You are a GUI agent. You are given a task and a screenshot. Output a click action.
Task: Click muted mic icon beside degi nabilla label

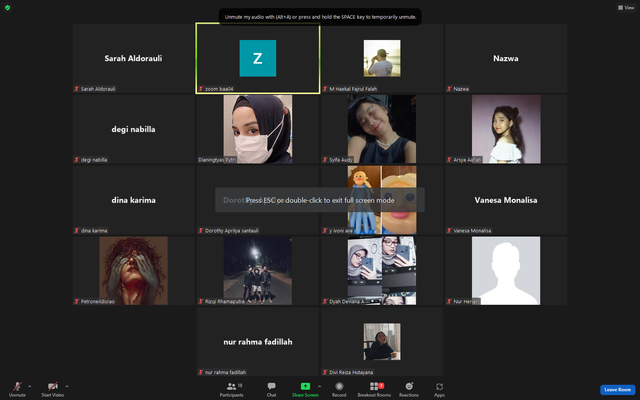pyautogui.click(x=76, y=160)
